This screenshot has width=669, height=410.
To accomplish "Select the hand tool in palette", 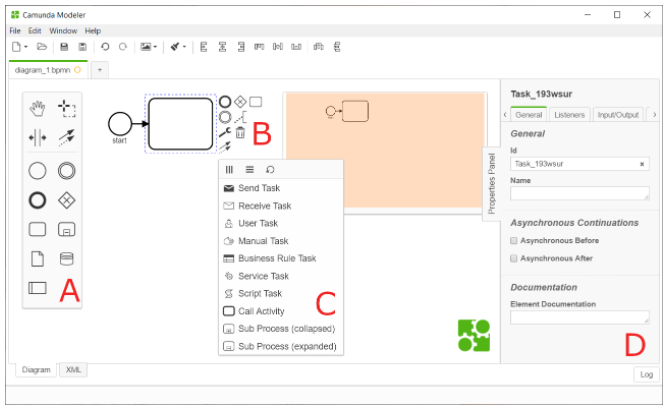I will 38,107.
